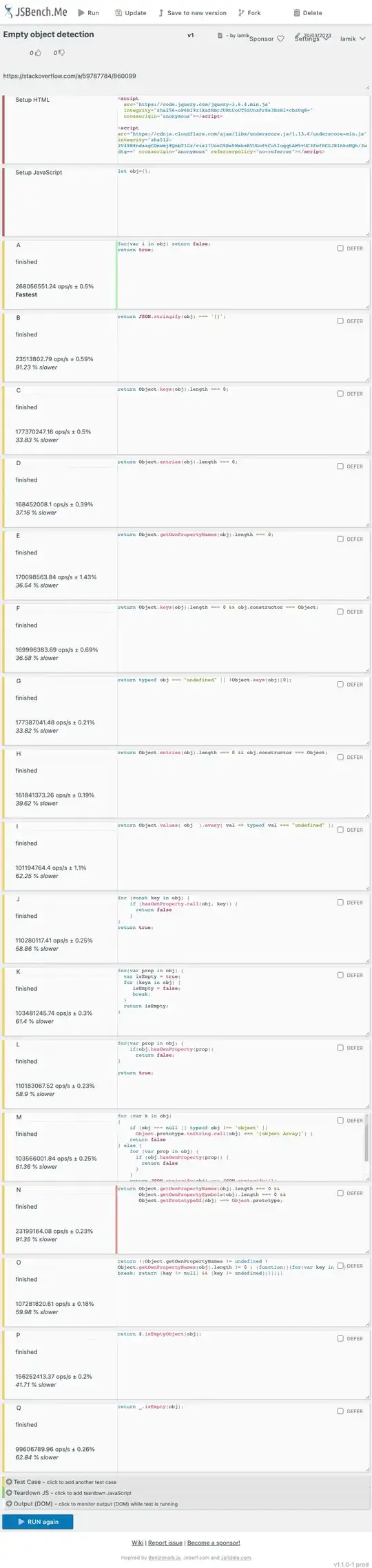Click the Empty object detection title
The image size is (372, 1568).
pyautogui.click(x=48, y=34)
